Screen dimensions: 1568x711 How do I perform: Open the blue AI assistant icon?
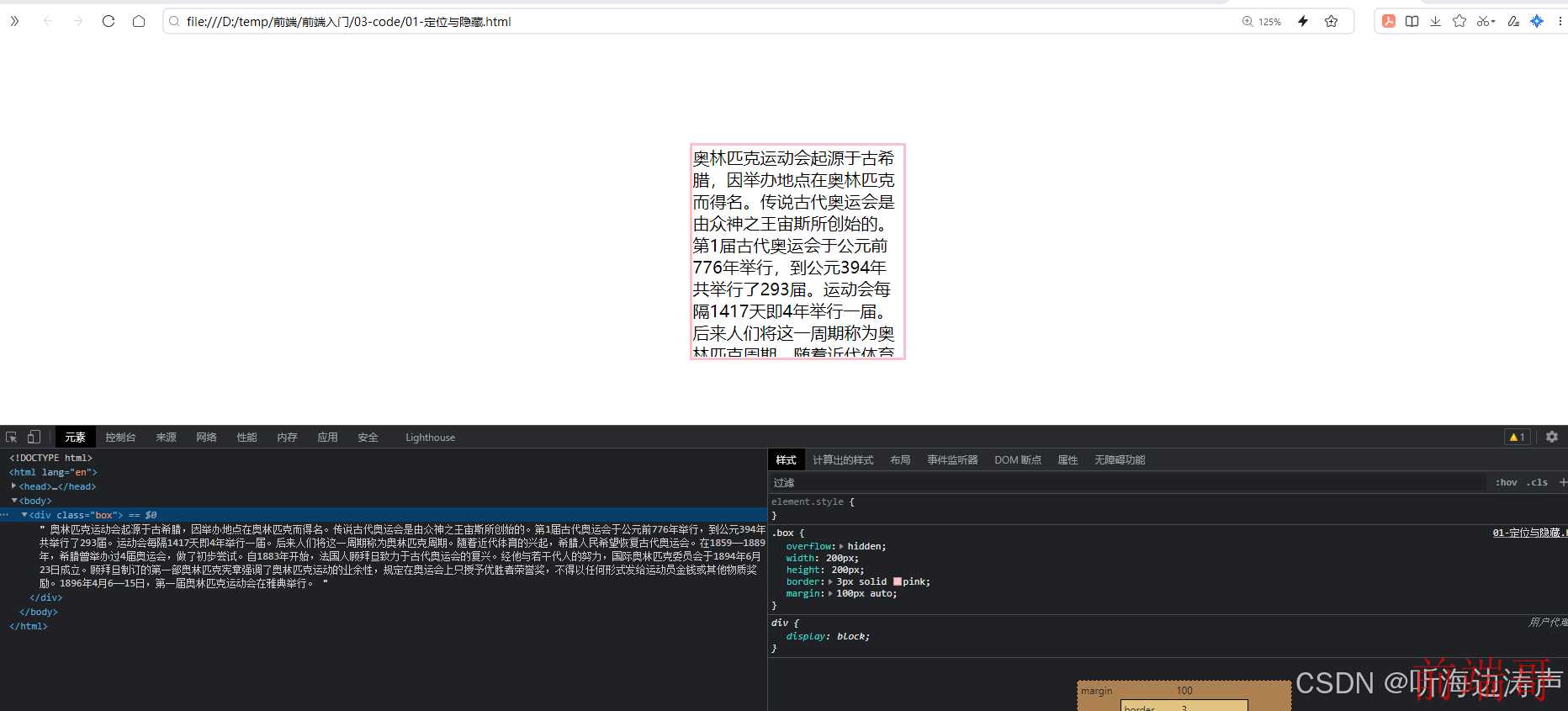click(1537, 21)
